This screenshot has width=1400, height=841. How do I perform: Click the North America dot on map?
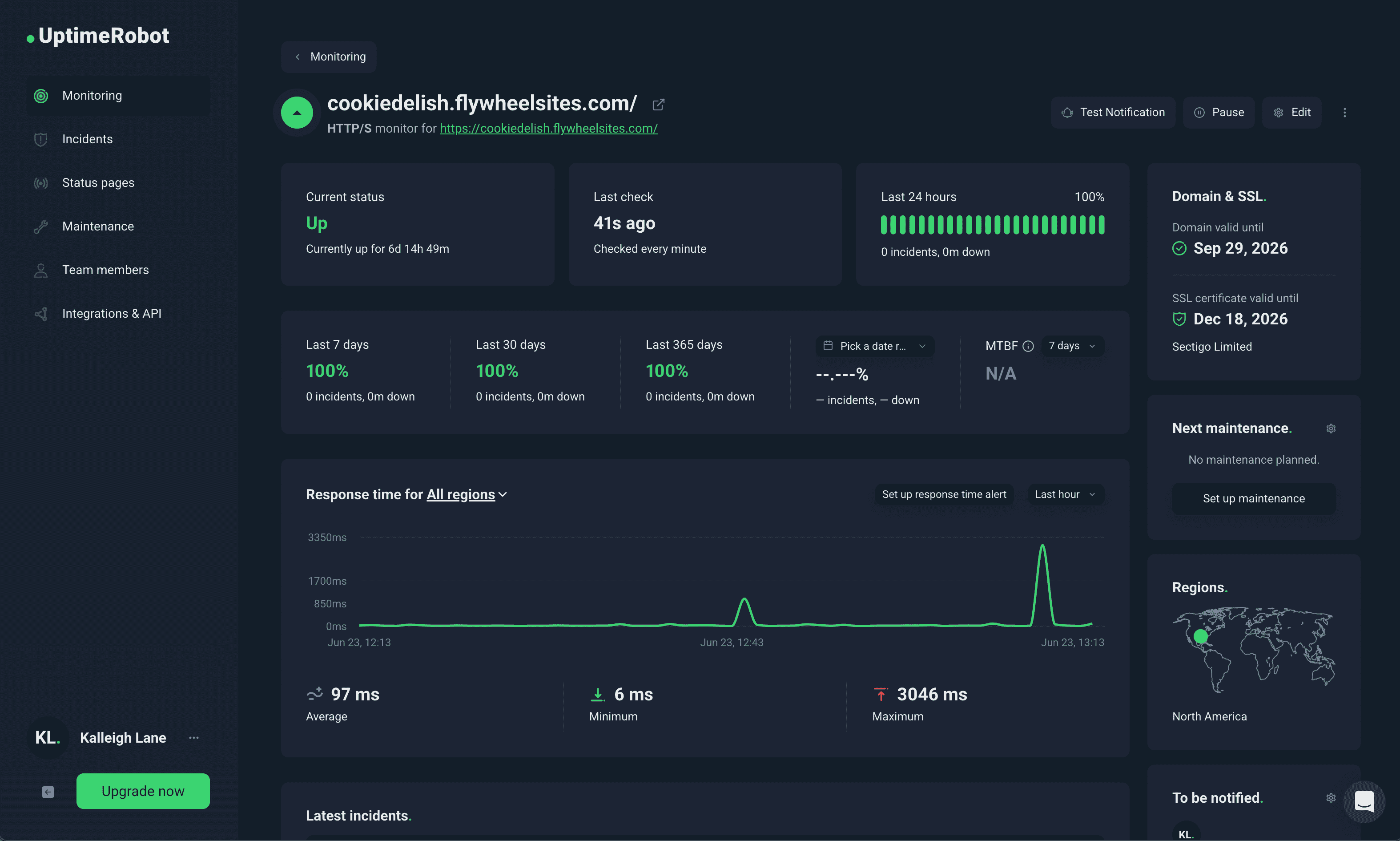coord(1200,636)
